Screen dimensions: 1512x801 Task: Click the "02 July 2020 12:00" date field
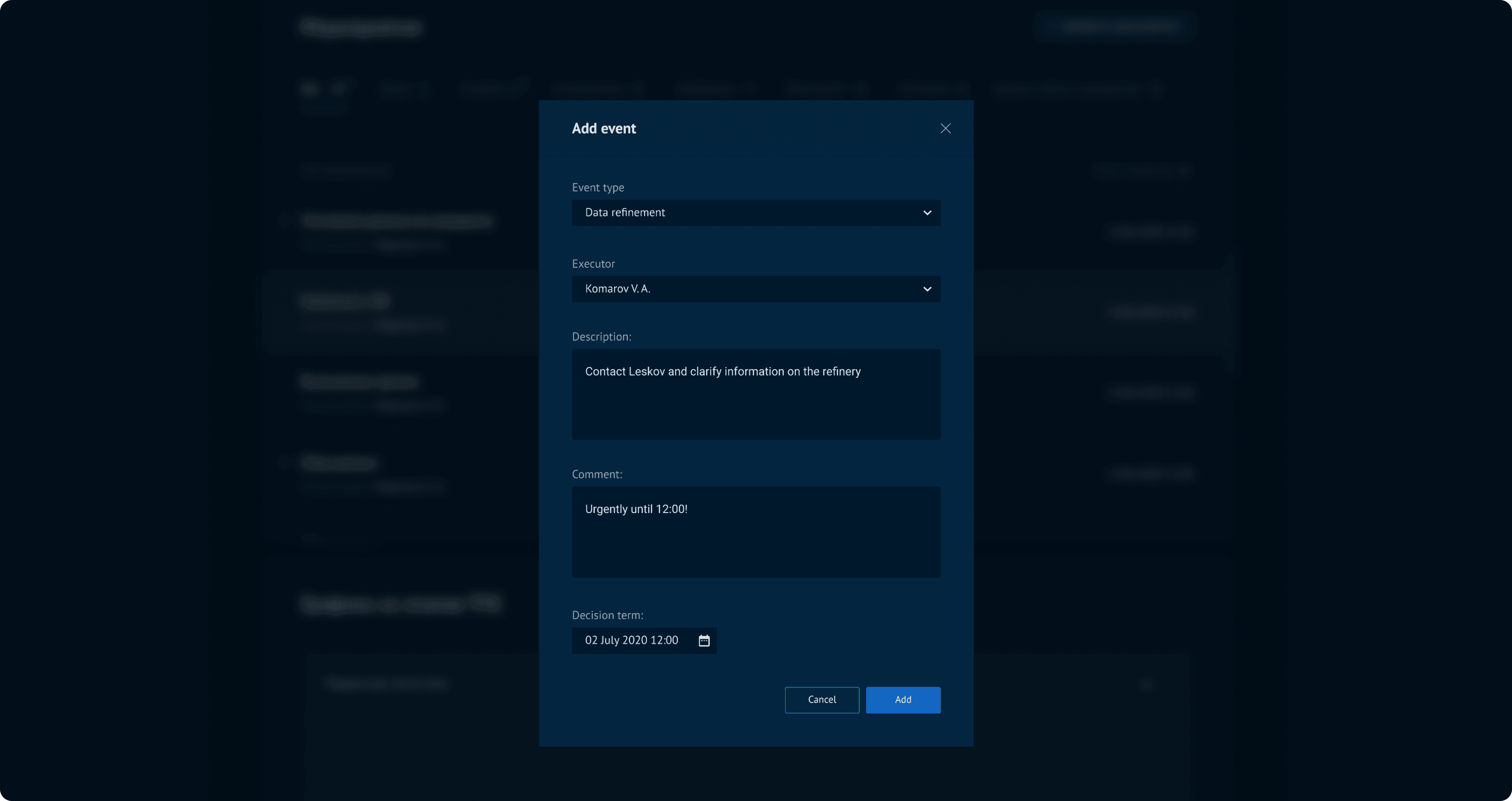click(632, 641)
